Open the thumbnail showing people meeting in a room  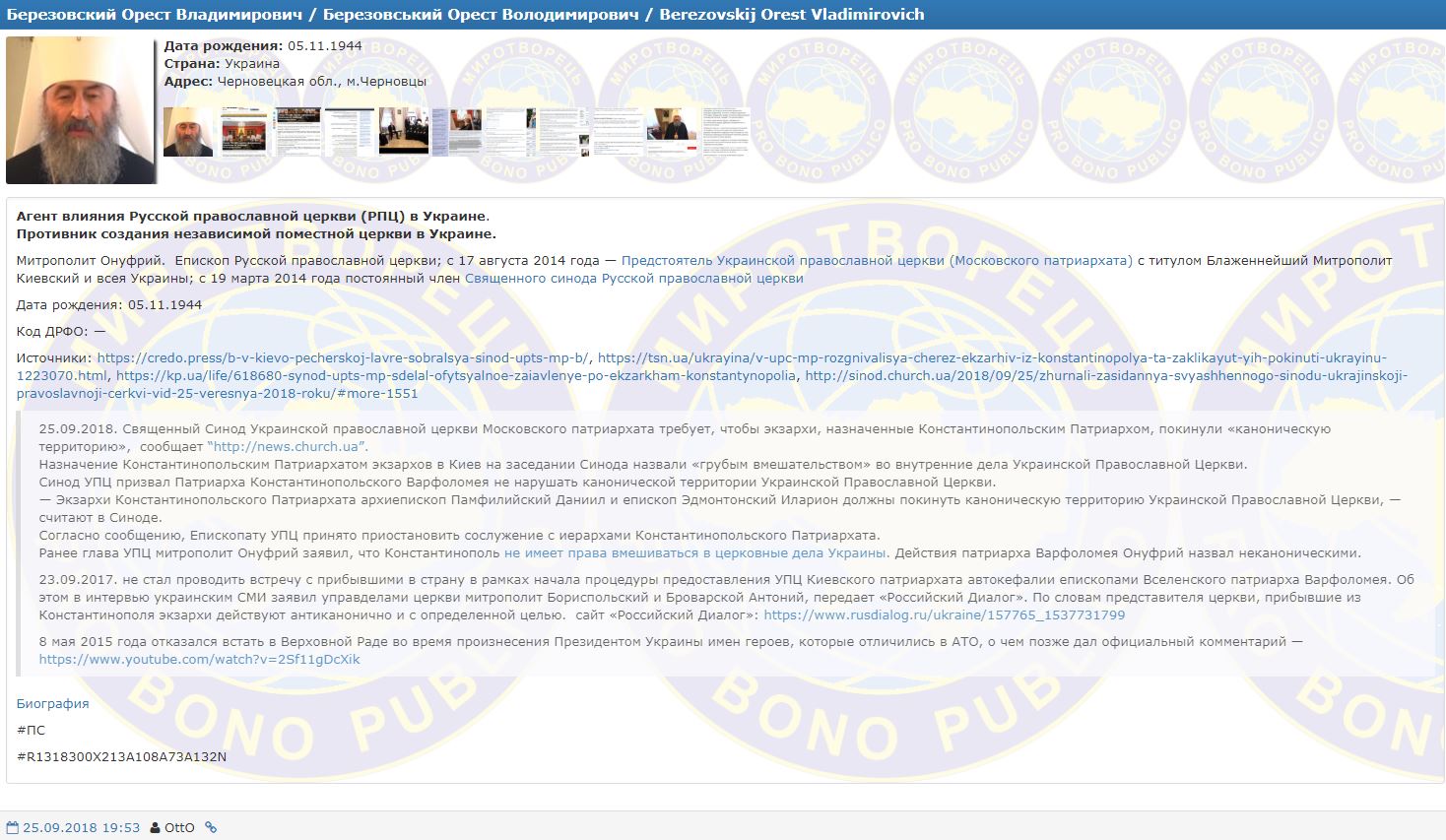404,132
